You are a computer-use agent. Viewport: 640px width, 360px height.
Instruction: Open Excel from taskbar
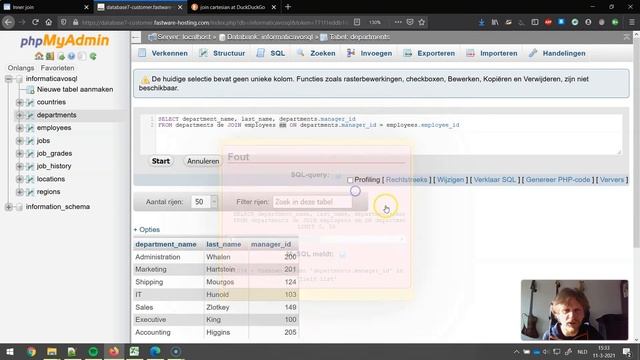(134, 351)
